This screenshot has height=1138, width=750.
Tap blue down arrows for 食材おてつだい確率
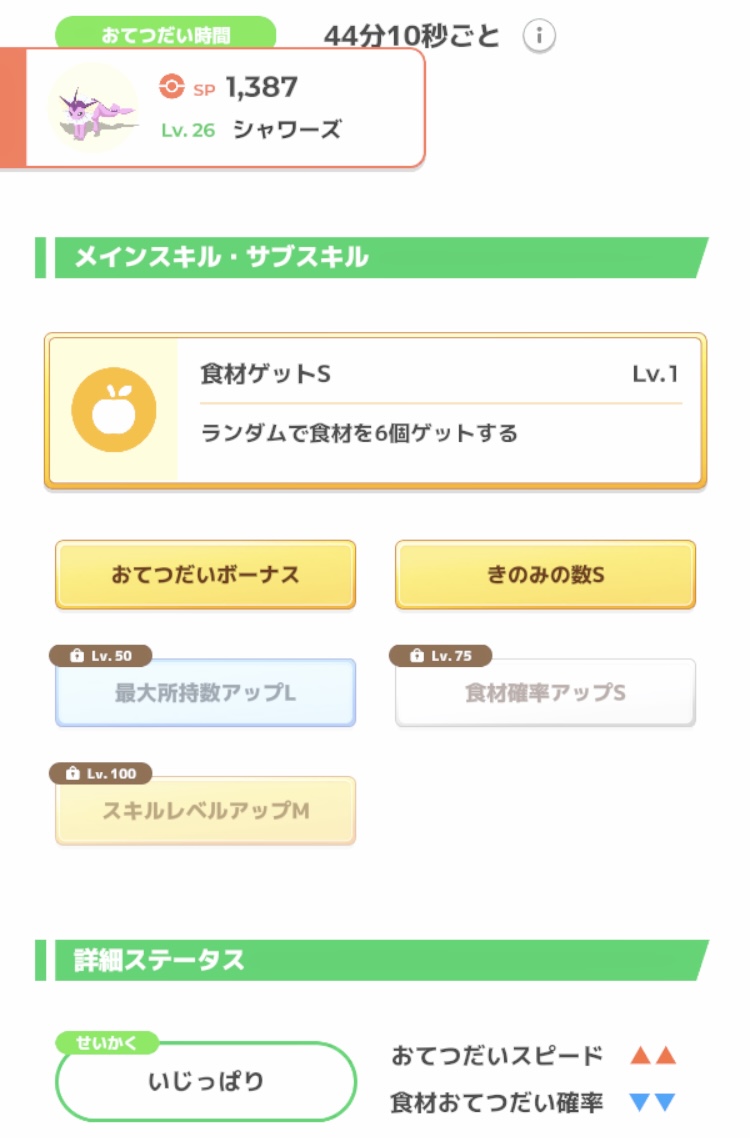click(653, 1103)
